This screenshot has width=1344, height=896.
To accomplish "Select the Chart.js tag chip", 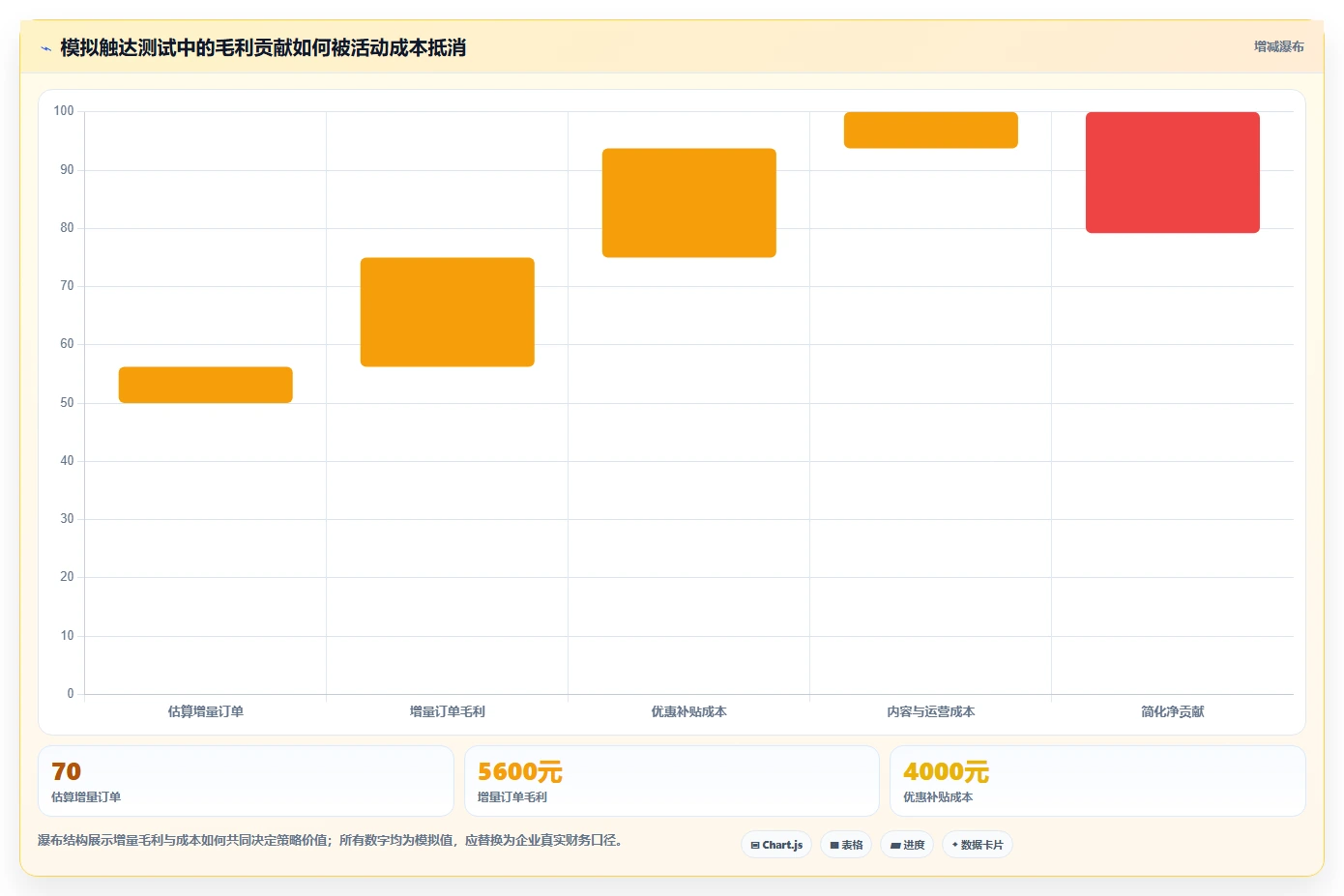I will [x=776, y=845].
